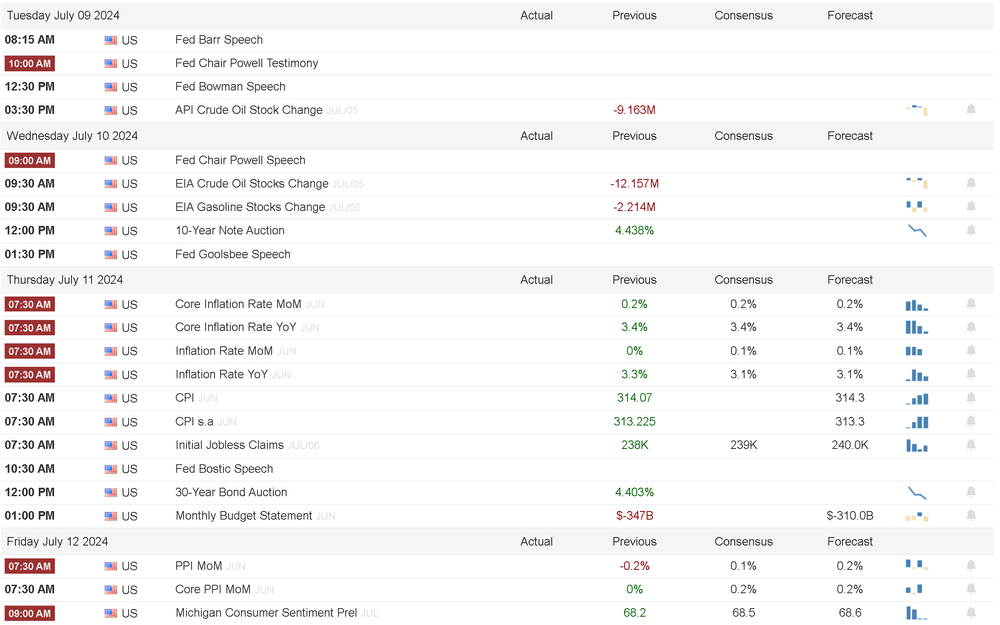Screen dimensions: 1000x625
Task: Toggle alert bell for EIA Gasoline Stocks Change
Action: (971, 207)
